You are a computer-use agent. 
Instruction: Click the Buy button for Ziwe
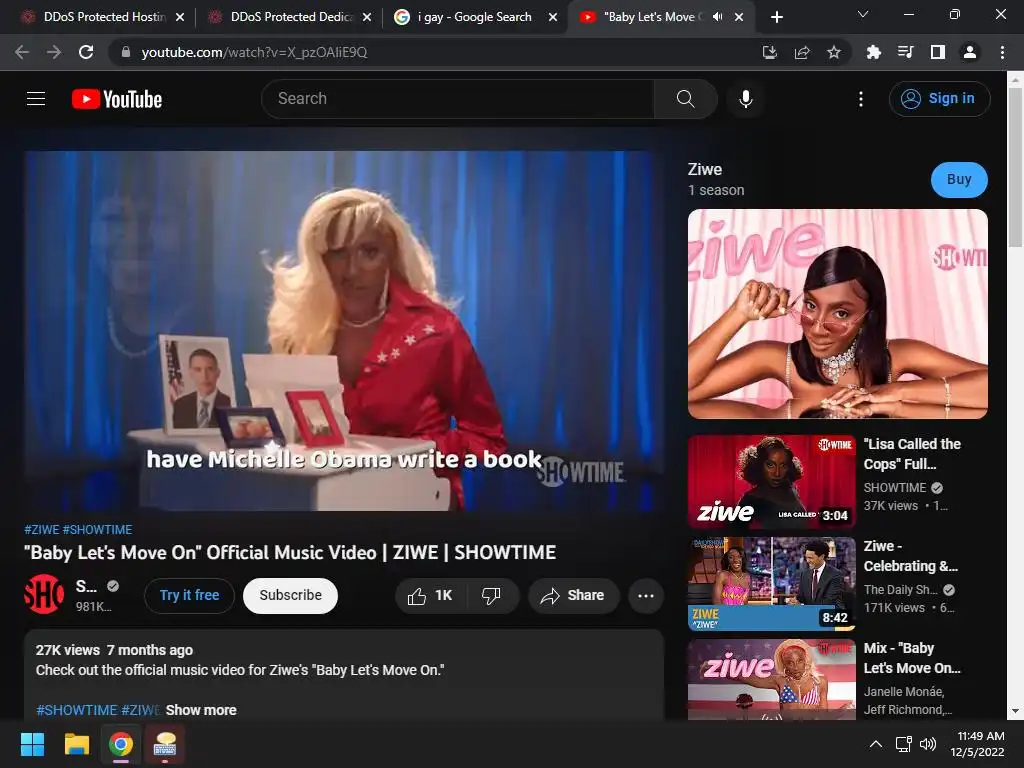959,180
